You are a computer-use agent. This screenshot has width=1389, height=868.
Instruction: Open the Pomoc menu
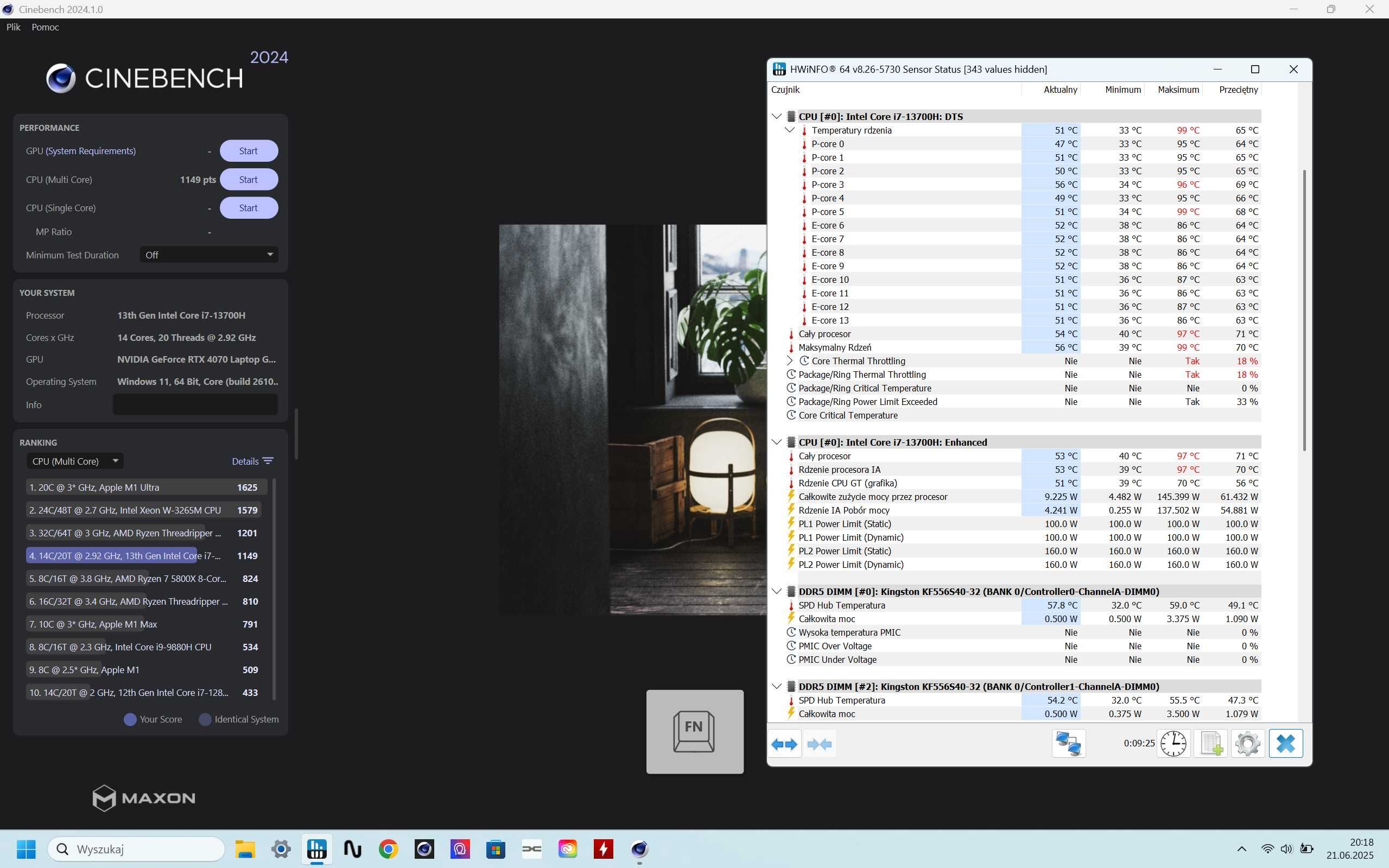pos(46,27)
